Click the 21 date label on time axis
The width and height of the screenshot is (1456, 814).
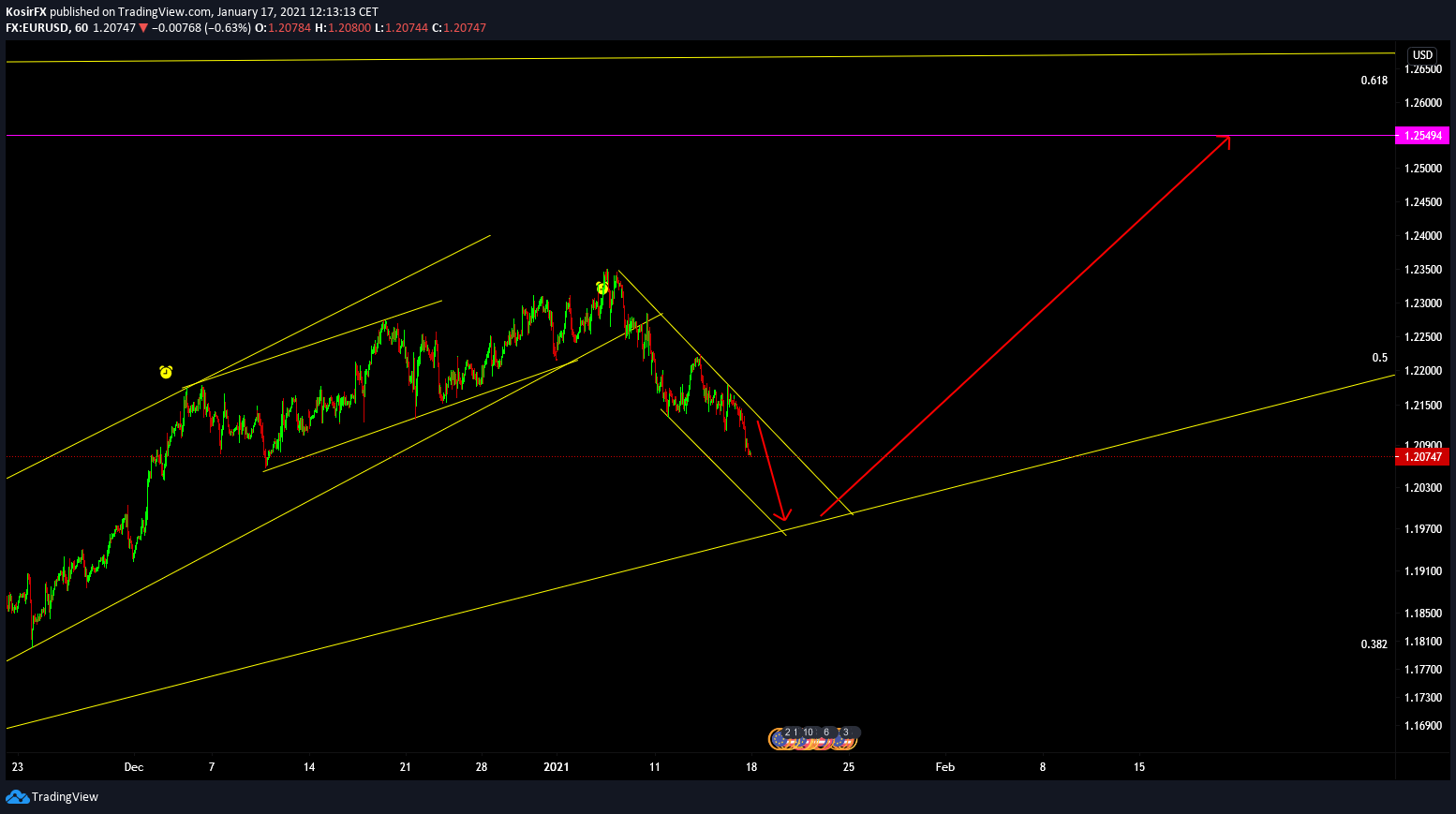(406, 767)
